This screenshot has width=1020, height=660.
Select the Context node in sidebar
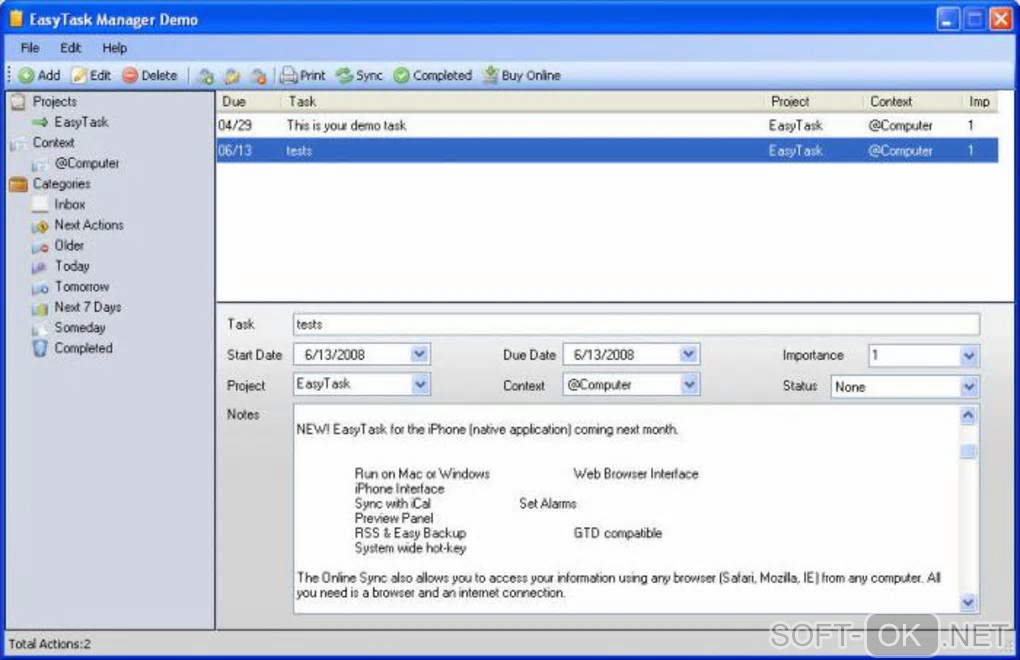pos(53,142)
